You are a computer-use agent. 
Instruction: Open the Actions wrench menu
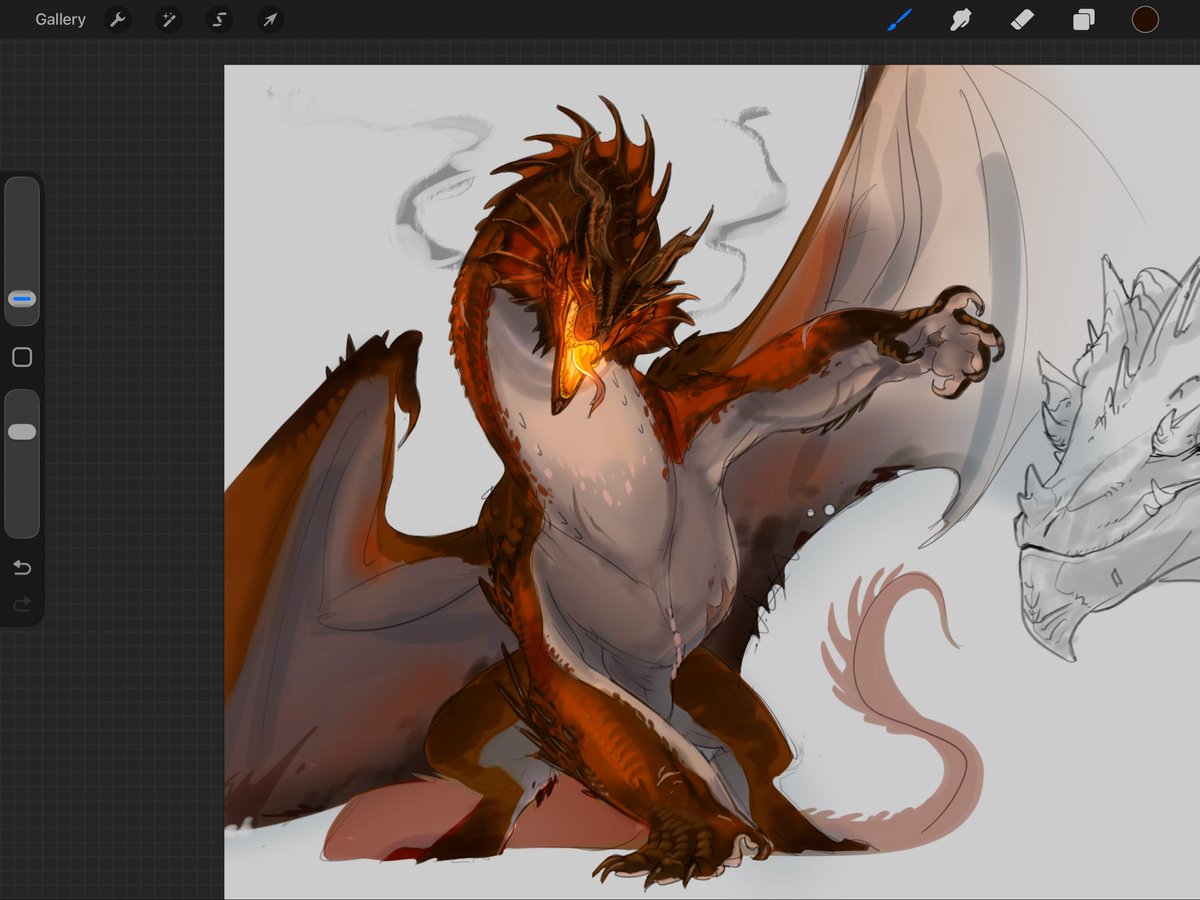(118, 20)
